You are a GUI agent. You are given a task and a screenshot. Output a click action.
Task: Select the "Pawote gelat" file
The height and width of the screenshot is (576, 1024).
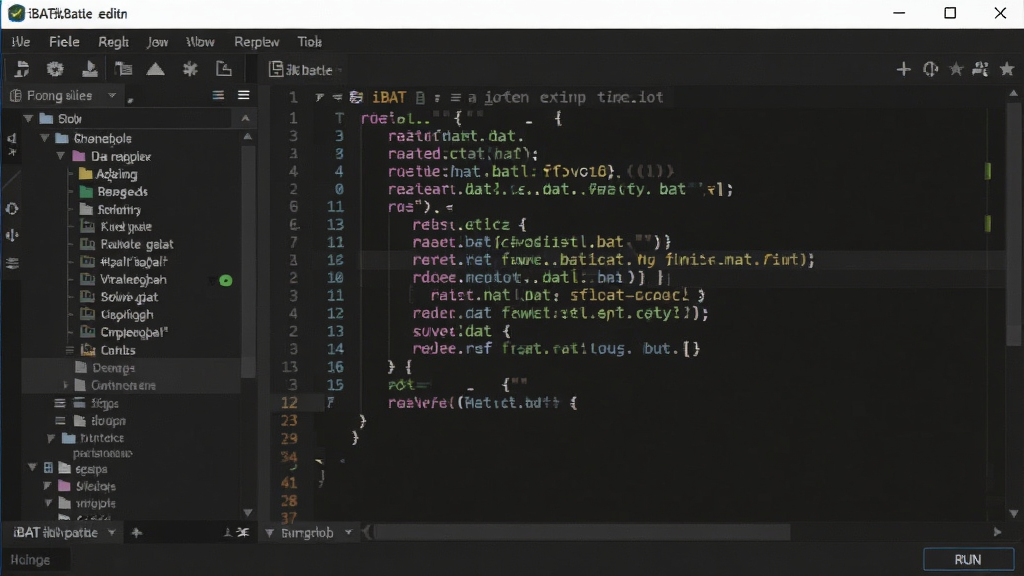(127, 244)
